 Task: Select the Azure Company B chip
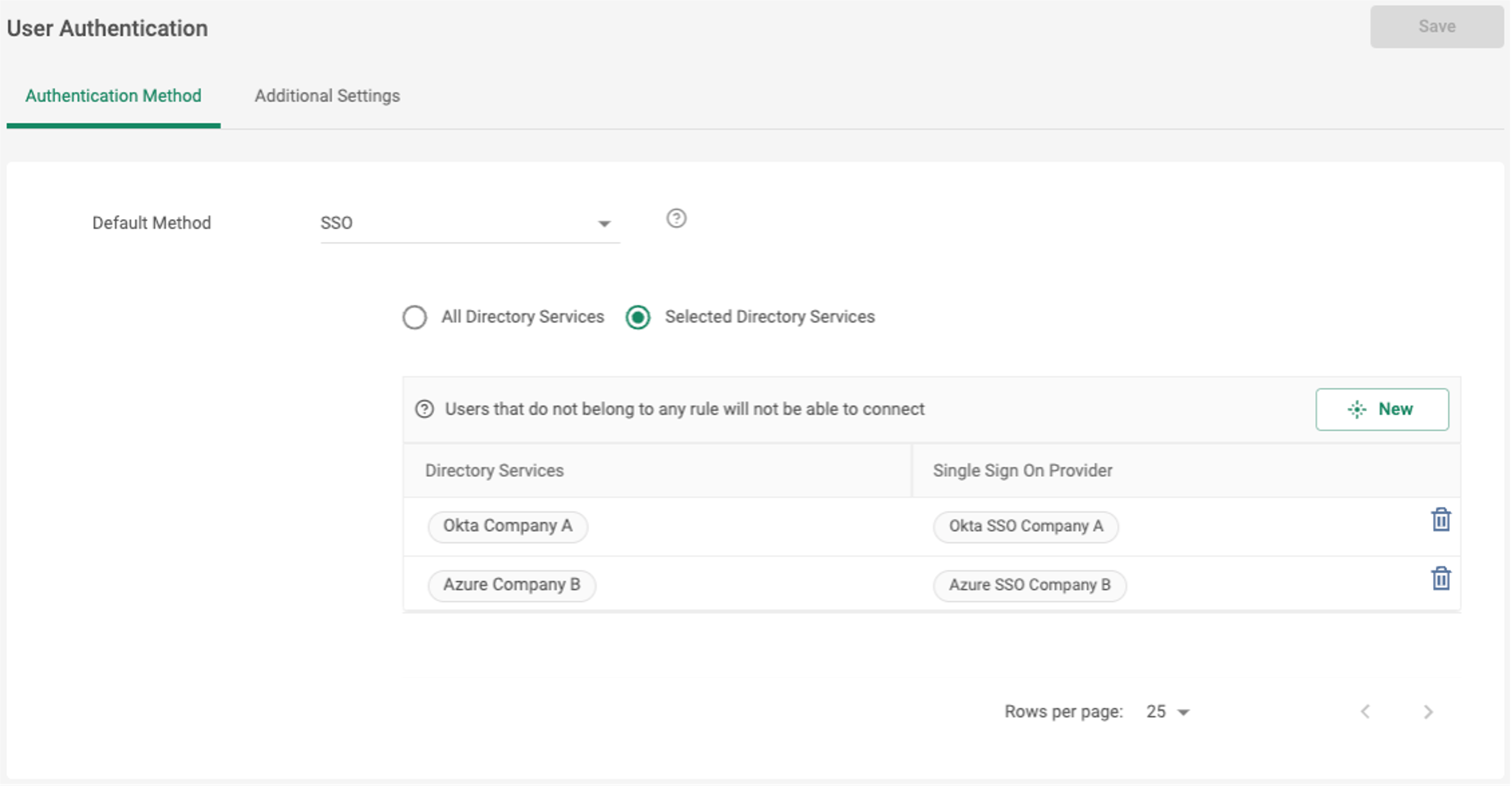(511, 584)
